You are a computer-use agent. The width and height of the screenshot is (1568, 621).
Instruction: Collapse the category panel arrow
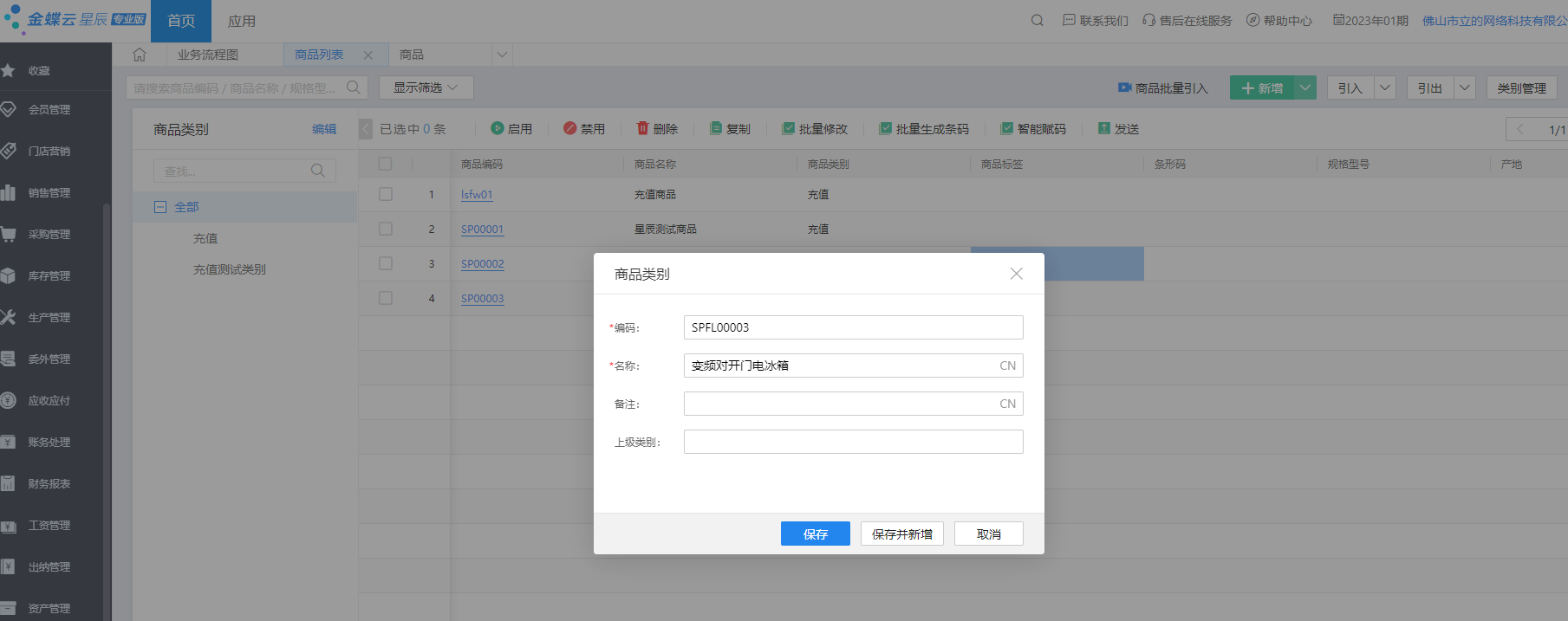click(x=366, y=129)
